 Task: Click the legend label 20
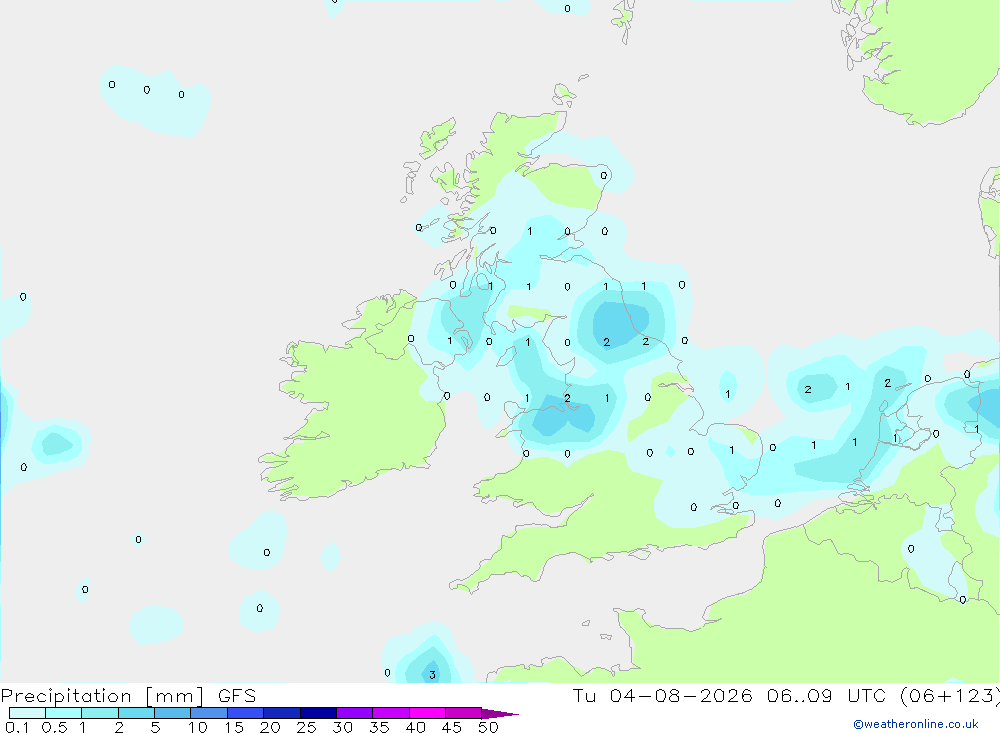pyautogui.click(x=270, y=727)
